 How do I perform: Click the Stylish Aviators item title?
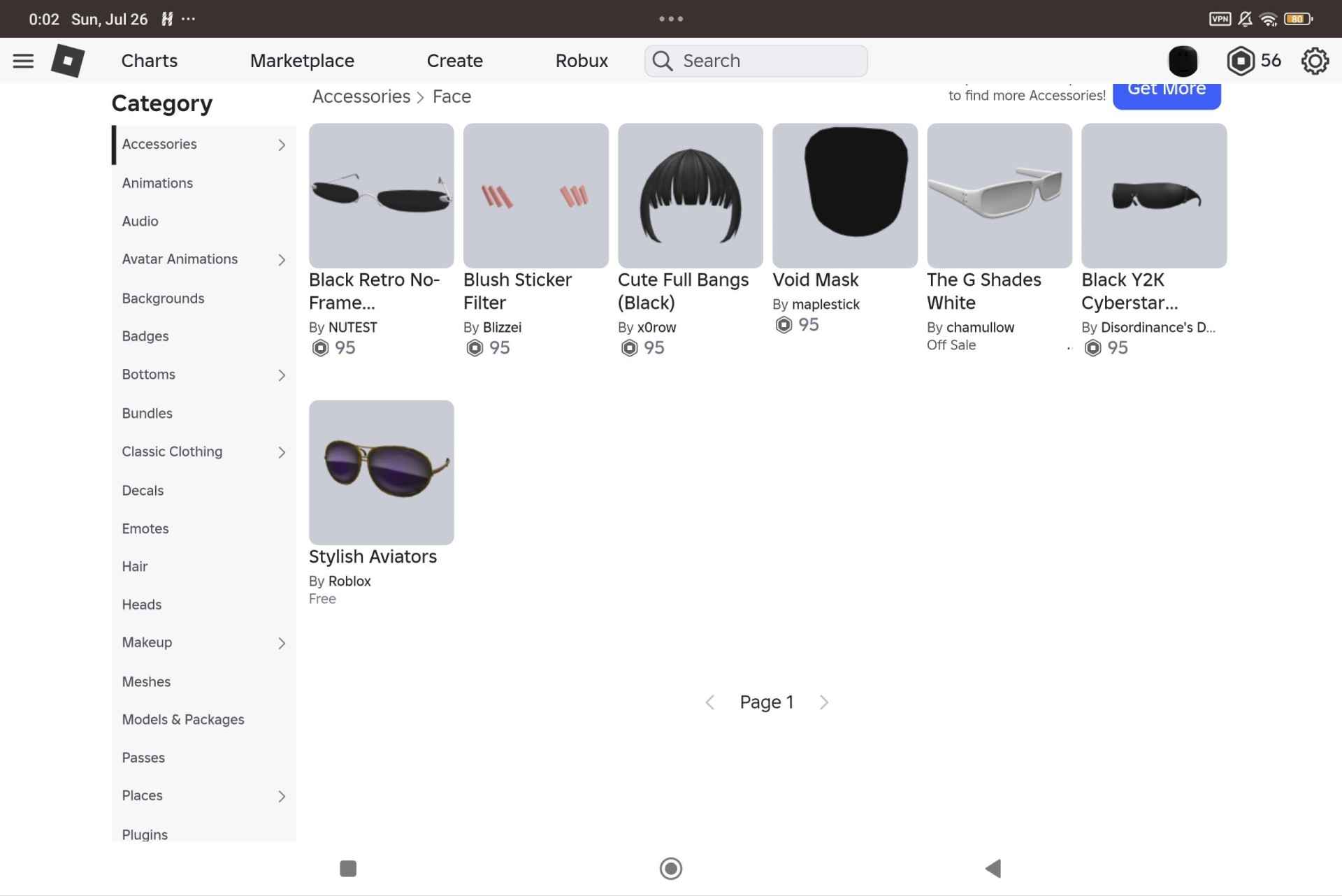tap(373, 556)
